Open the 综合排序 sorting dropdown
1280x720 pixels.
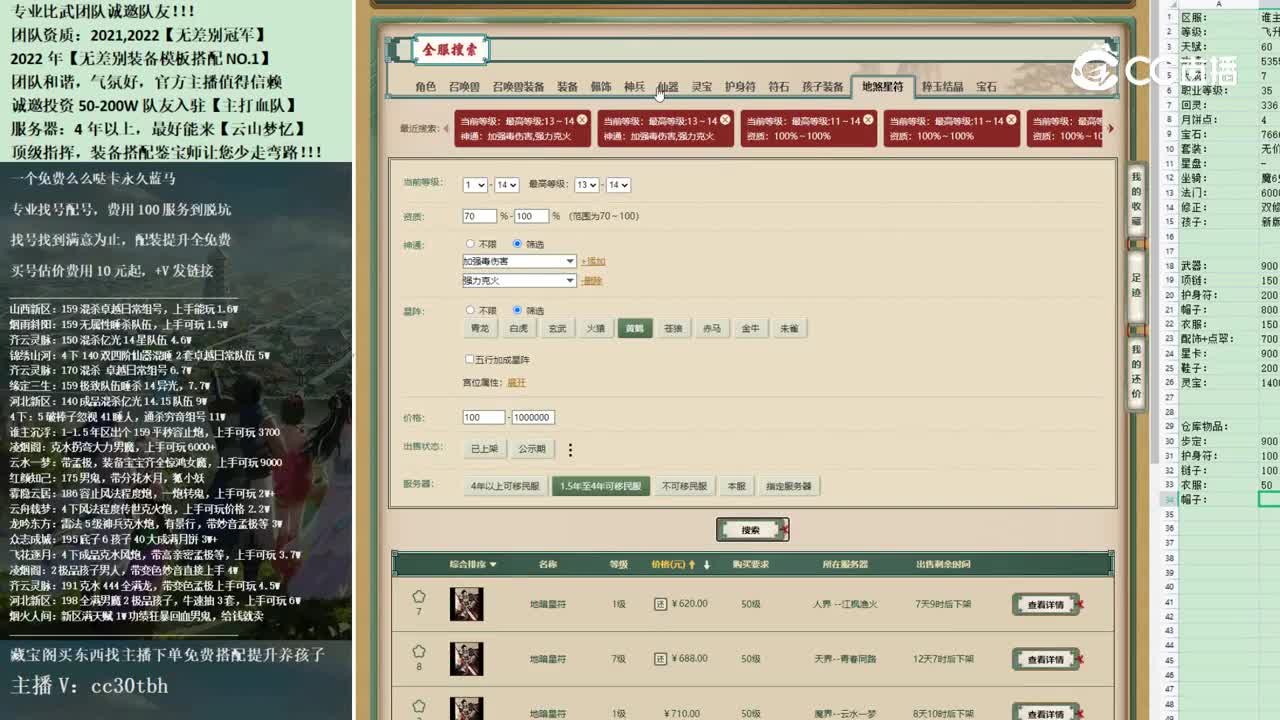(x=472, y=564)
